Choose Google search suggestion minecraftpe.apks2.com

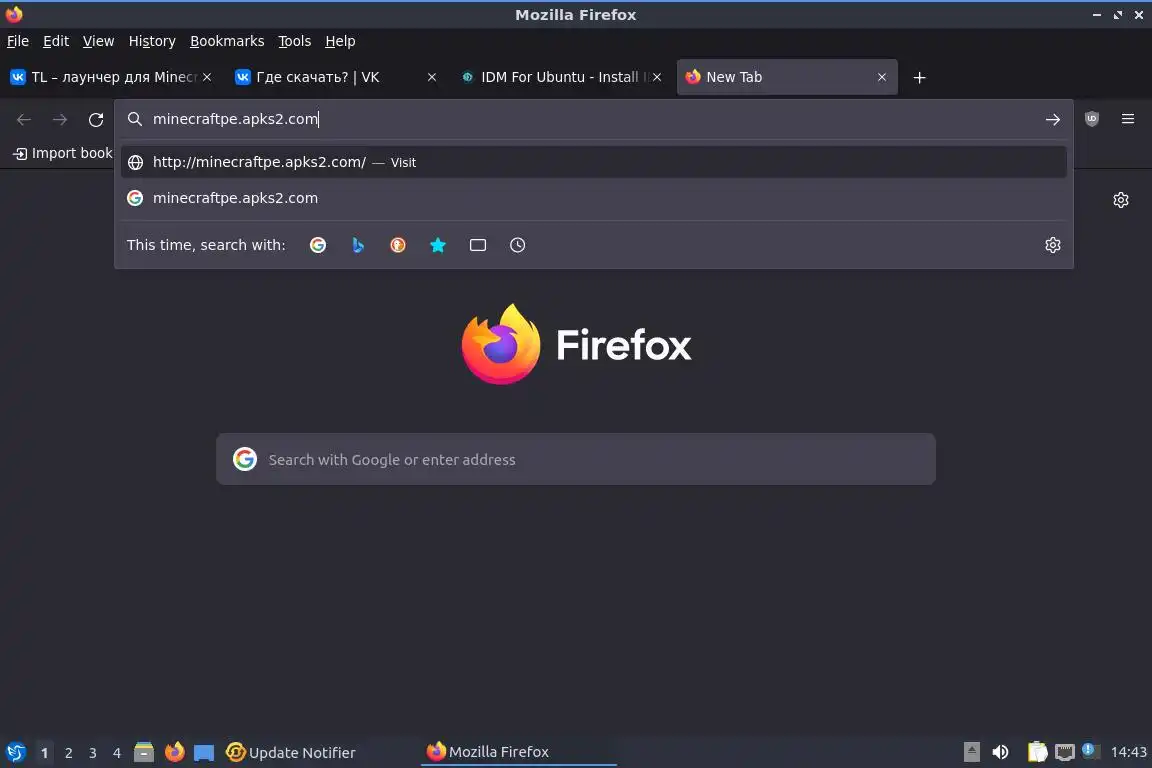coord(594,198)
